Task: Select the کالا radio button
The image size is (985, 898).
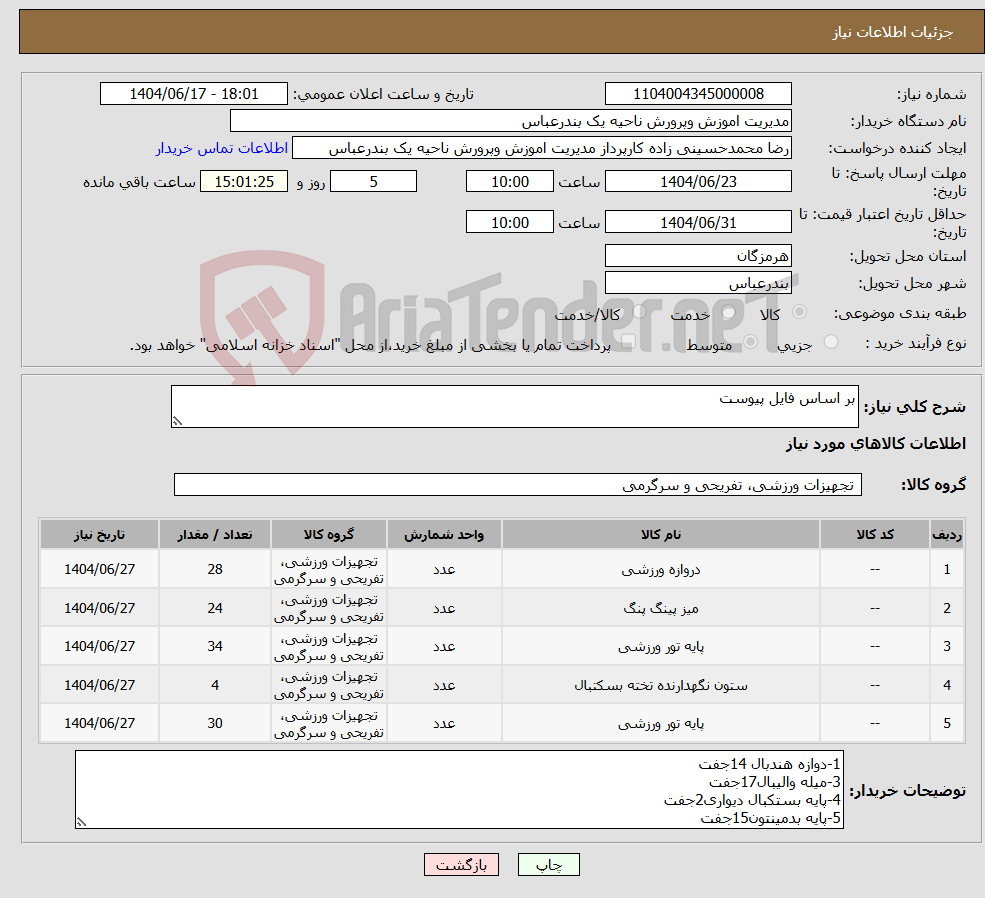Action: pos(797,312)
